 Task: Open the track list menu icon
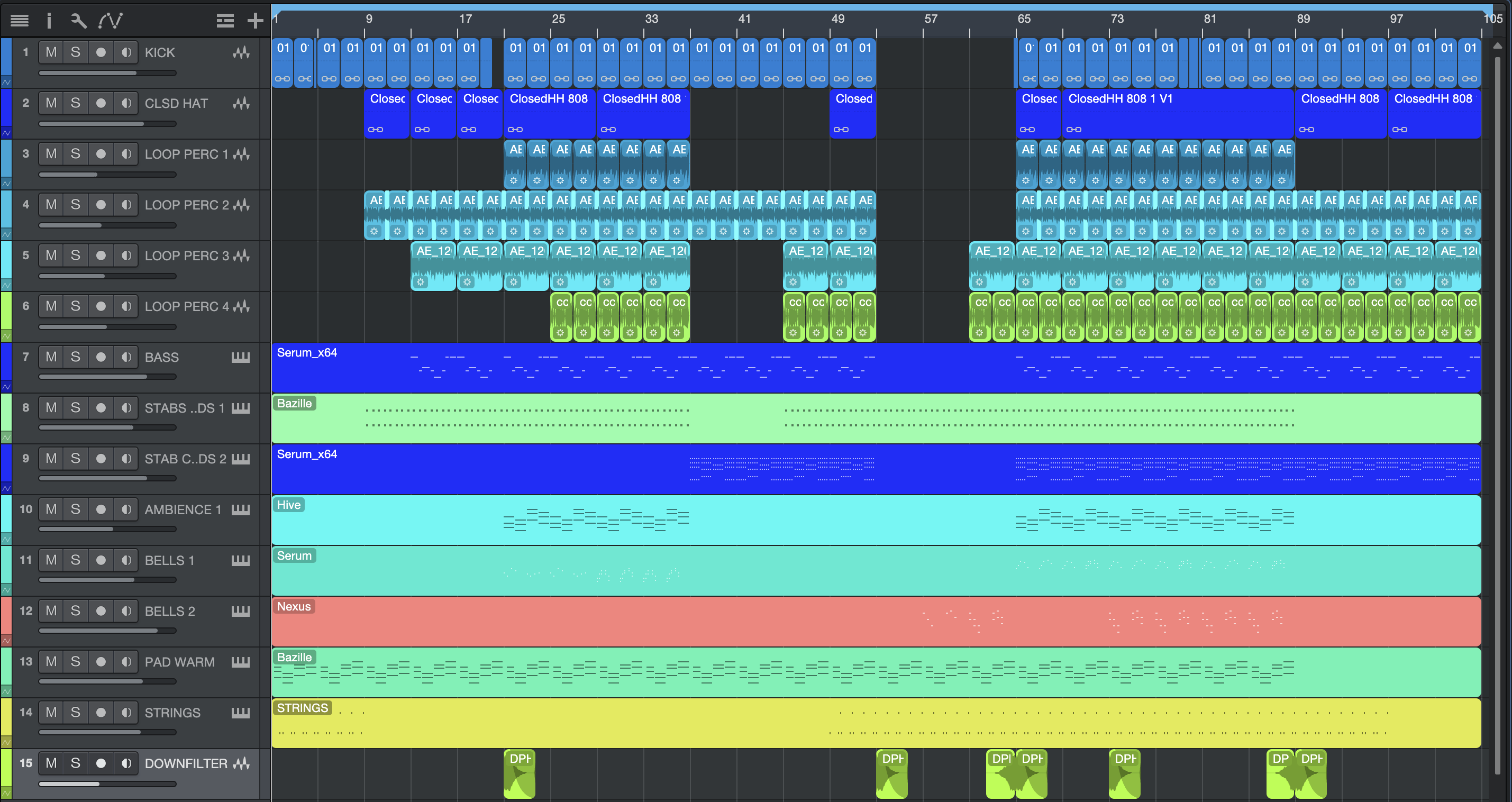pyautogui.click(x=20, y=21)
